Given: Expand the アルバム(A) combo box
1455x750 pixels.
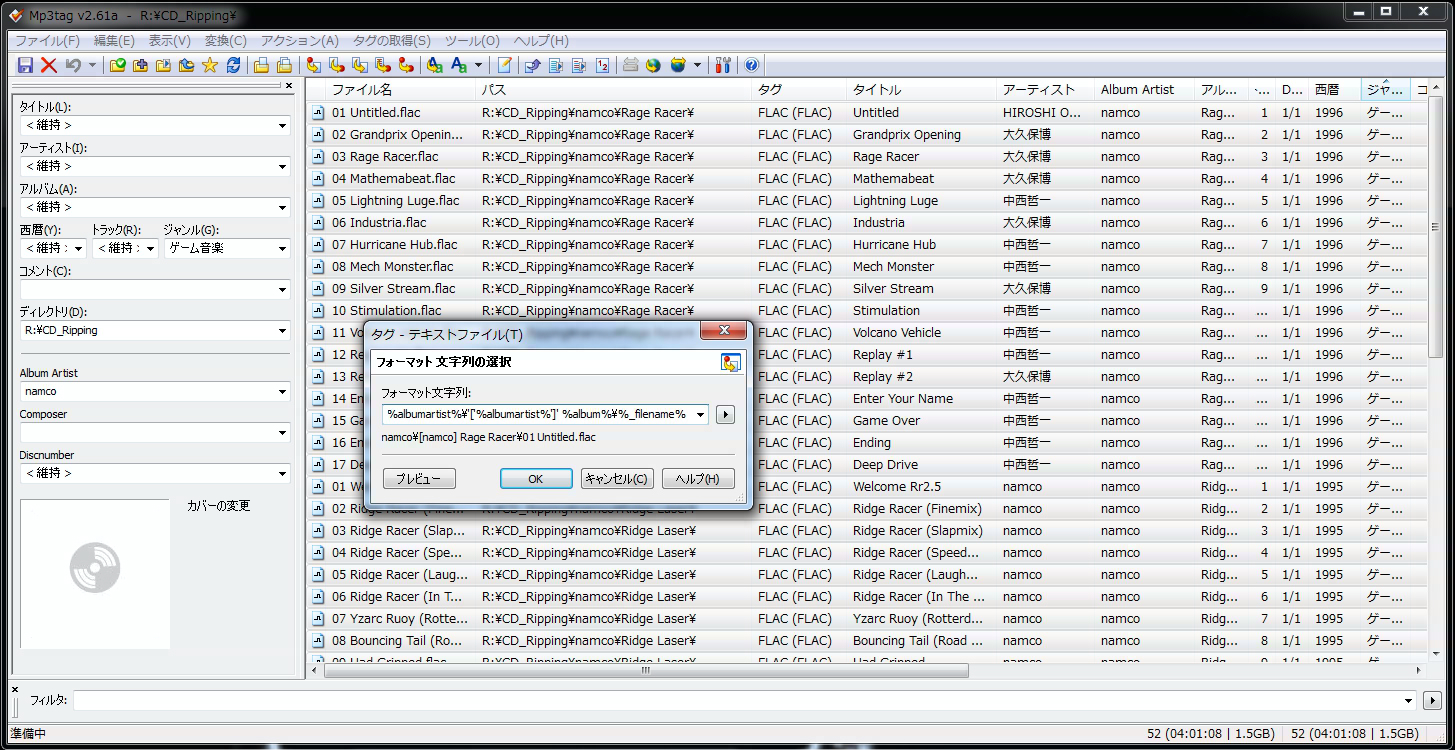Looking at the screenshot, I should point(282,207).
